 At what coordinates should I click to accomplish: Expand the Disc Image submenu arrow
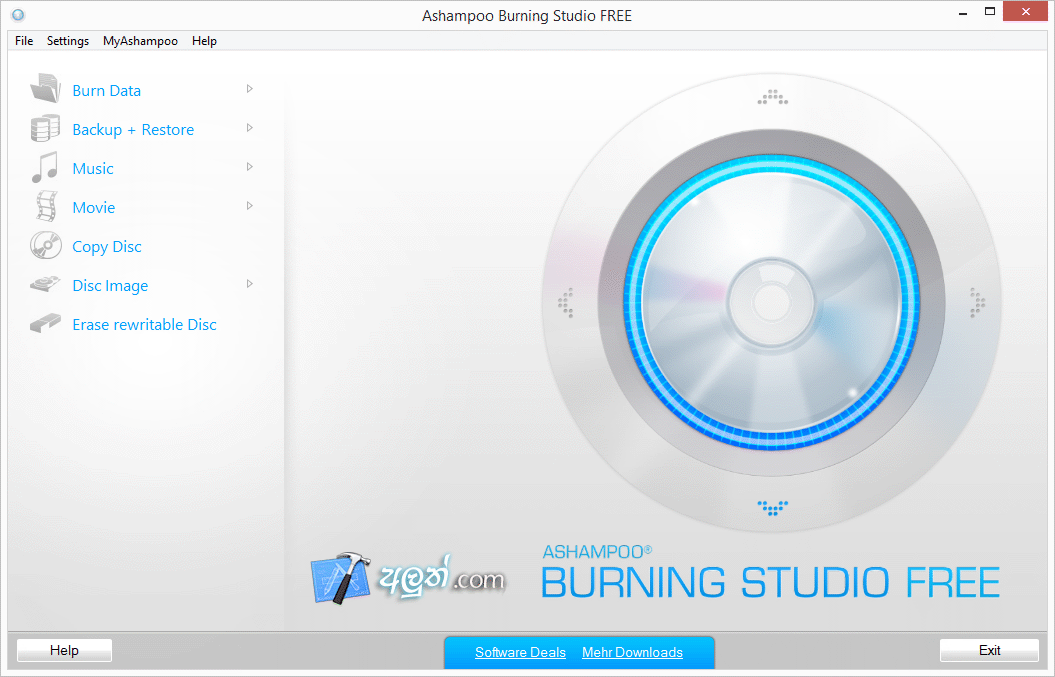pyautogui.click(x=250, y=284)
